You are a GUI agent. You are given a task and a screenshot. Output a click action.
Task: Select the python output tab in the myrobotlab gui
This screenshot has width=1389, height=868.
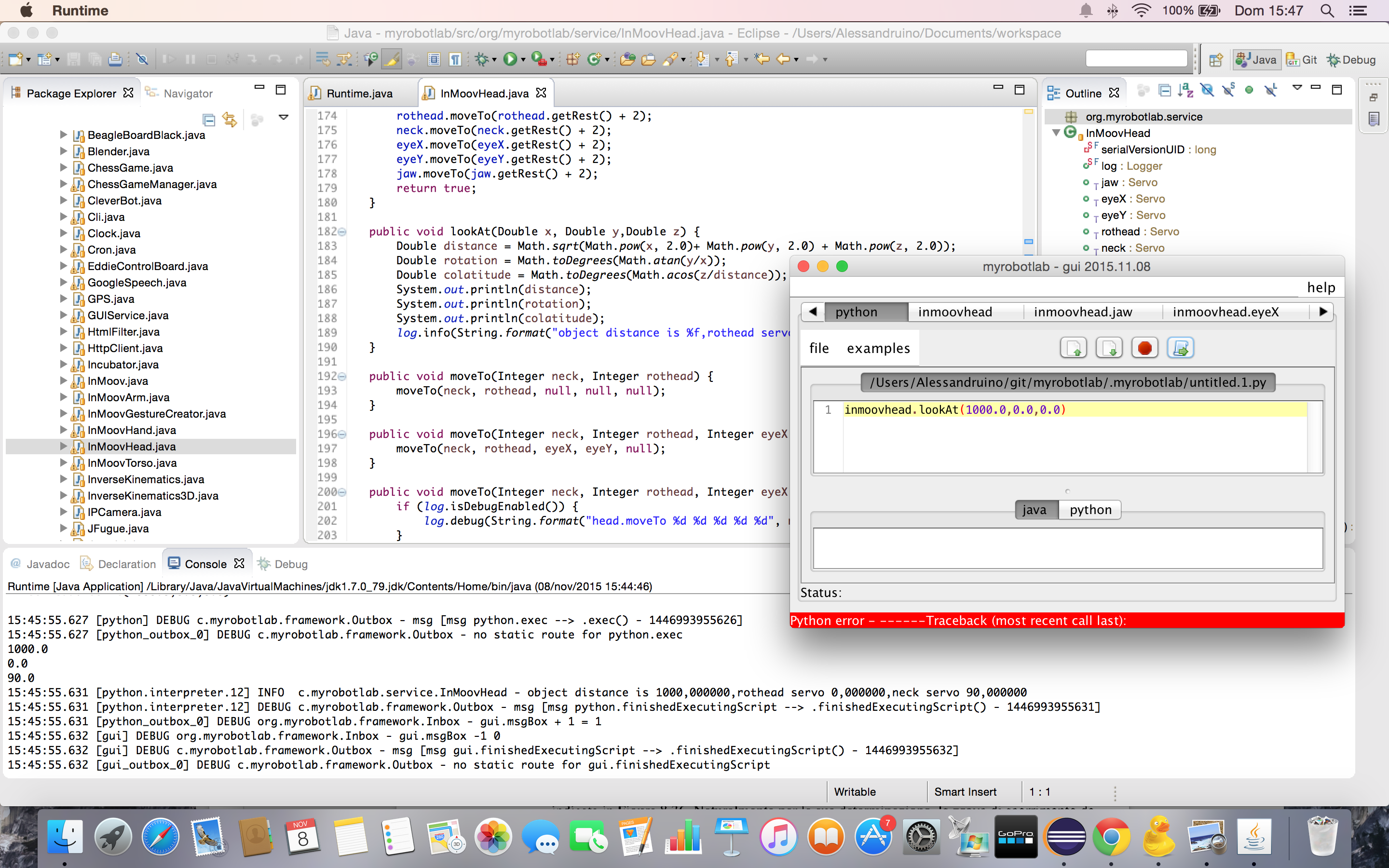pos(1090,510)
